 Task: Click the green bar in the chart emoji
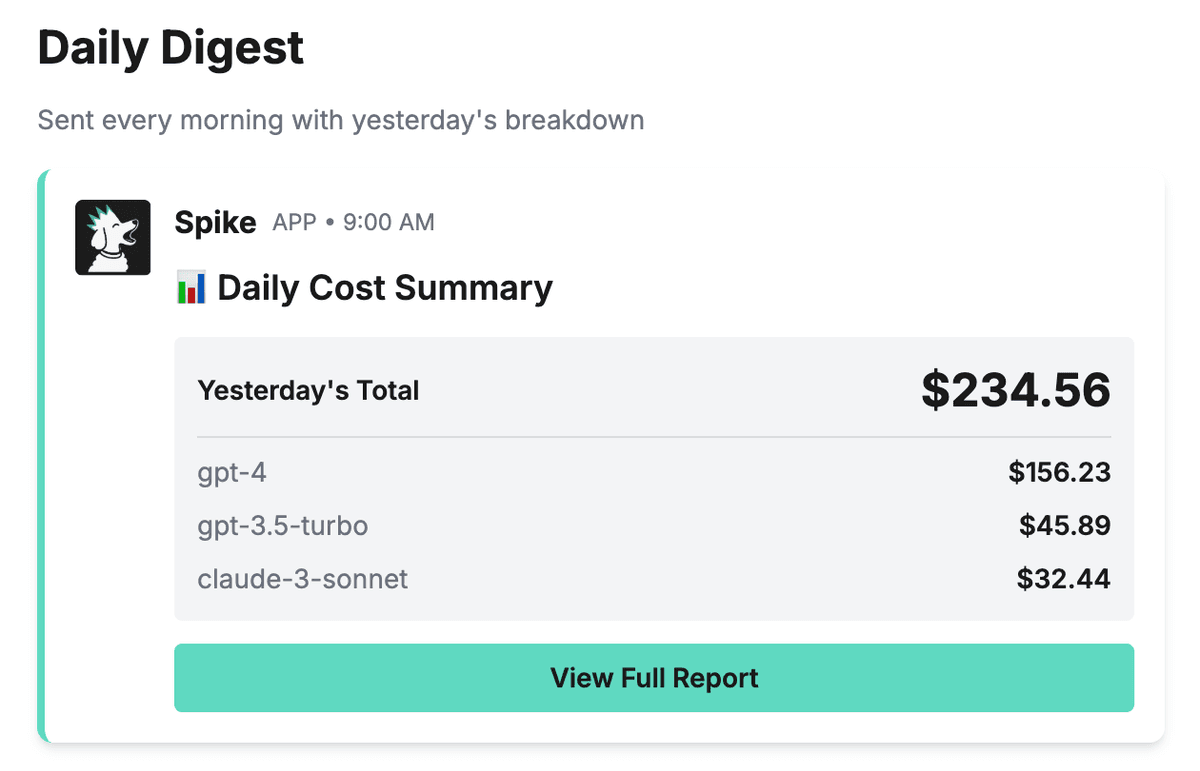click(x=182, y=292)
